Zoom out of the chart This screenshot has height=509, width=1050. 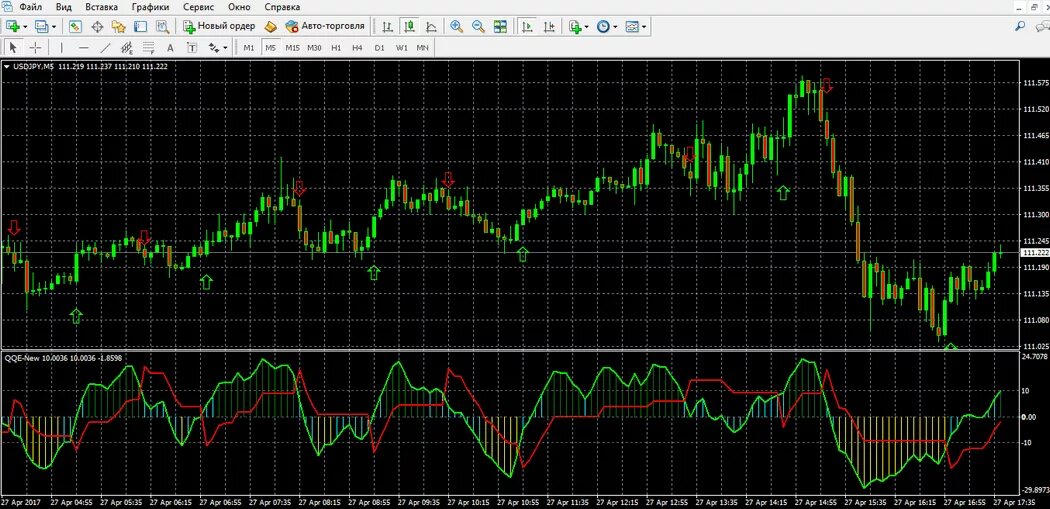[478, 27]
